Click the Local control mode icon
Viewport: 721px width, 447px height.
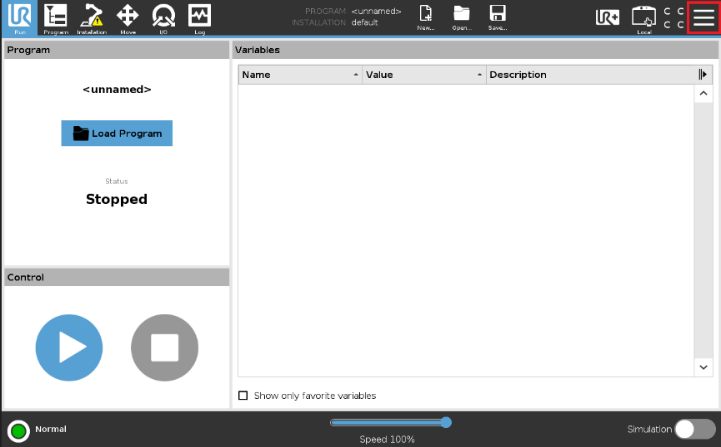coord(644,19)
